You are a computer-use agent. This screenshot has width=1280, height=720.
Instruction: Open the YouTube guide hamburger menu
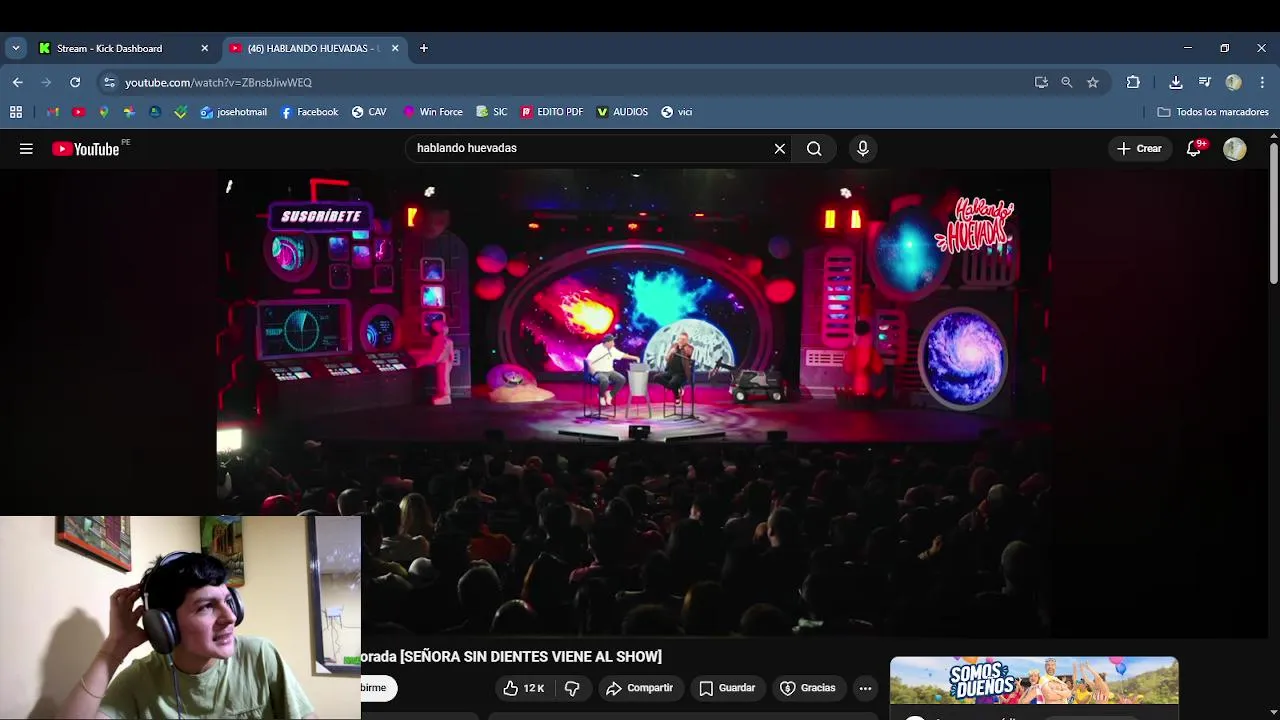tap(26, 149)
